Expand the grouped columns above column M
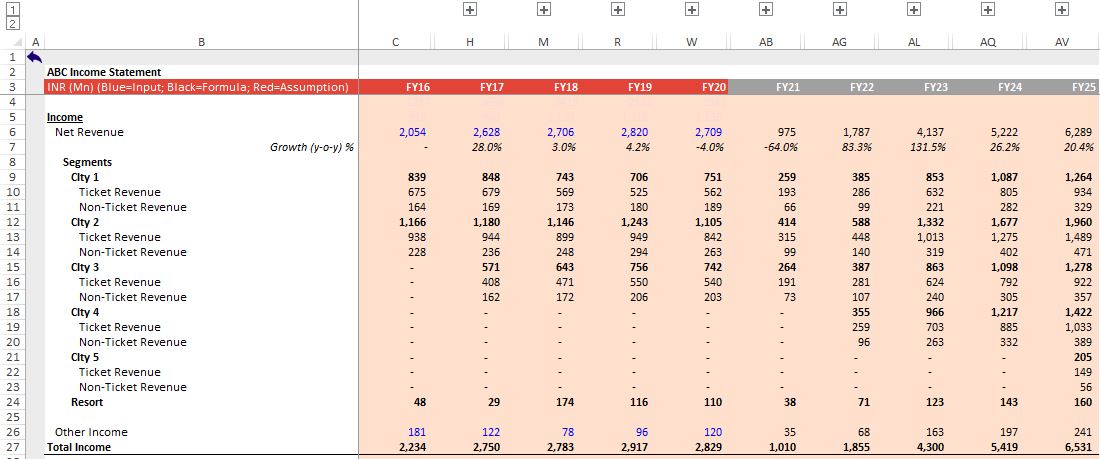 point(544,9)
